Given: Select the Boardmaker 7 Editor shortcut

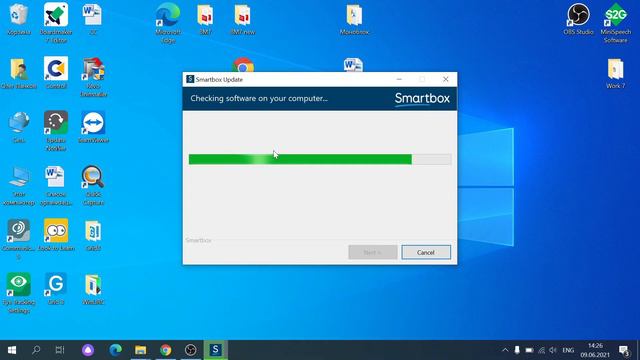Looking at the screenshot, I should click(56, 22).
